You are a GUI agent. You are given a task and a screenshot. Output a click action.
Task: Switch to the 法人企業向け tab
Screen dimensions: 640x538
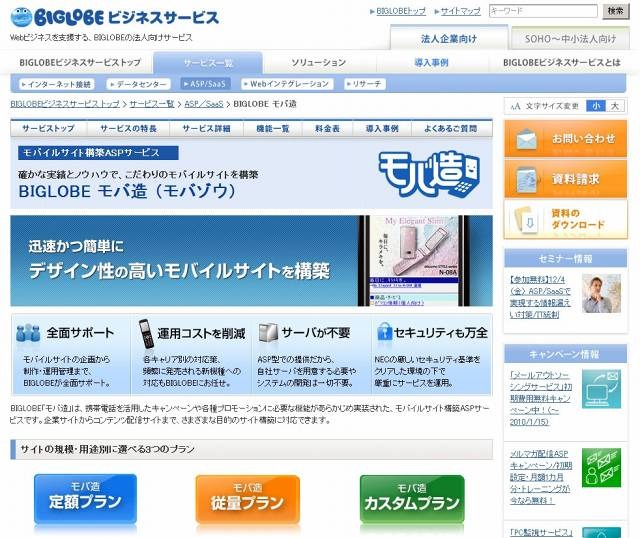(x=449, y=39)
